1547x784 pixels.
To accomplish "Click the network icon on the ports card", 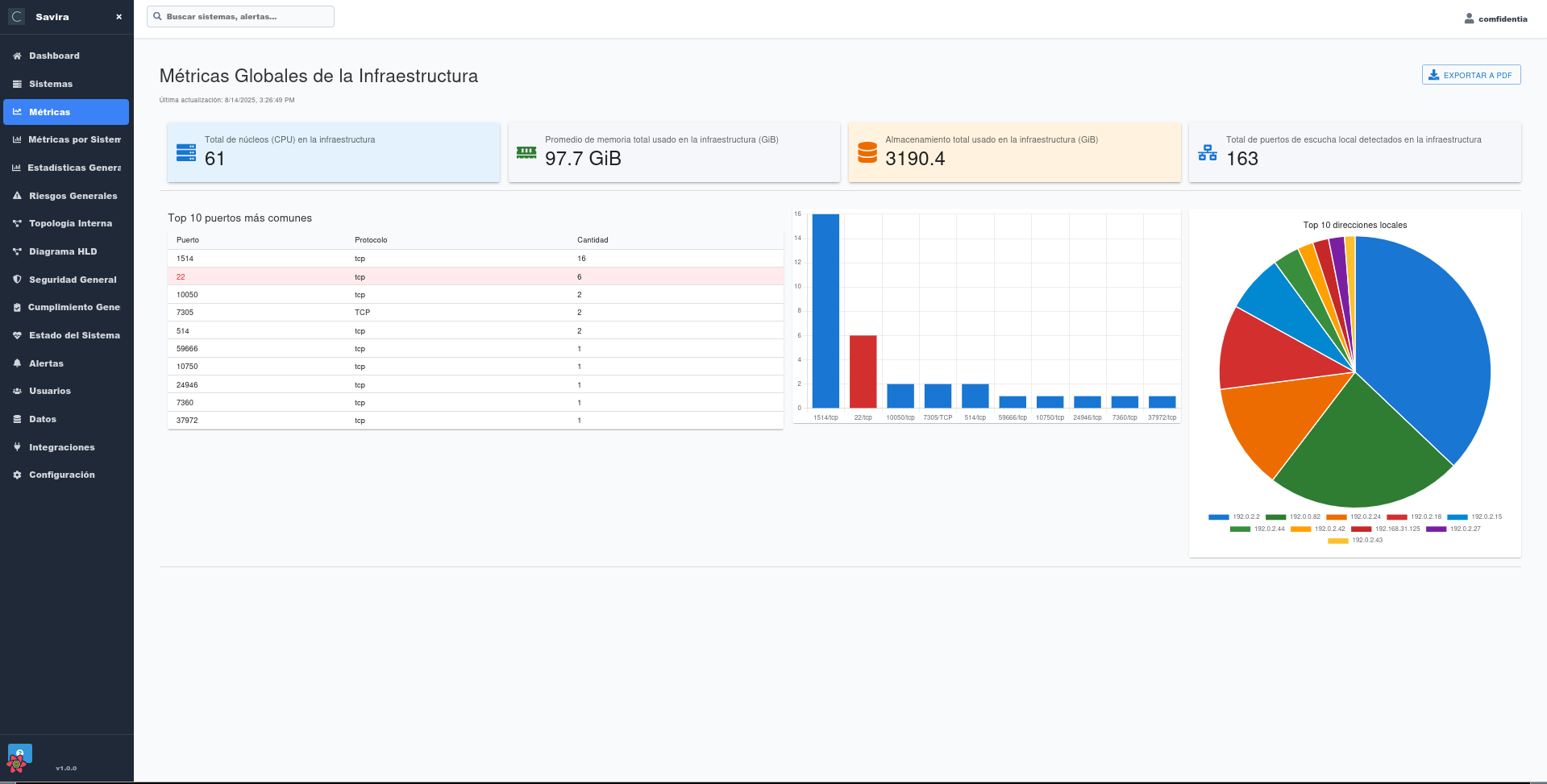I will tap(1208, 152).
